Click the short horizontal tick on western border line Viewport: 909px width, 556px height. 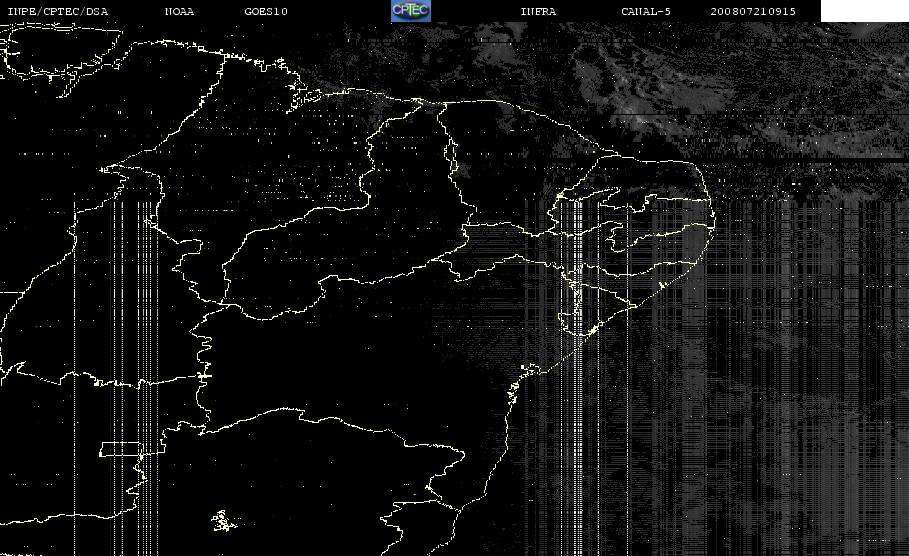(203, 376)
